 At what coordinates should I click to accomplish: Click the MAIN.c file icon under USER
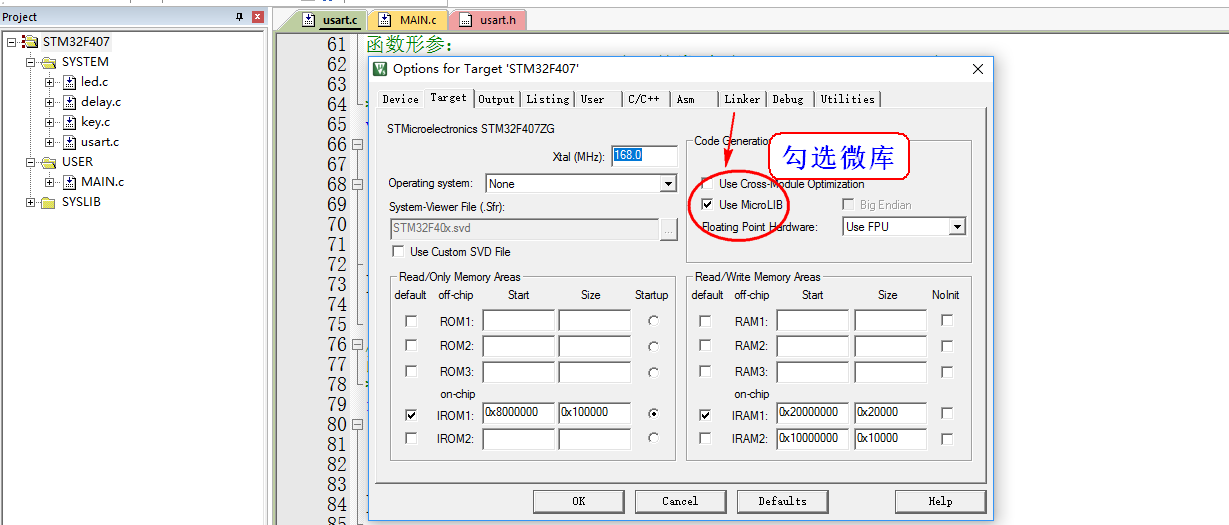[70, 182]
